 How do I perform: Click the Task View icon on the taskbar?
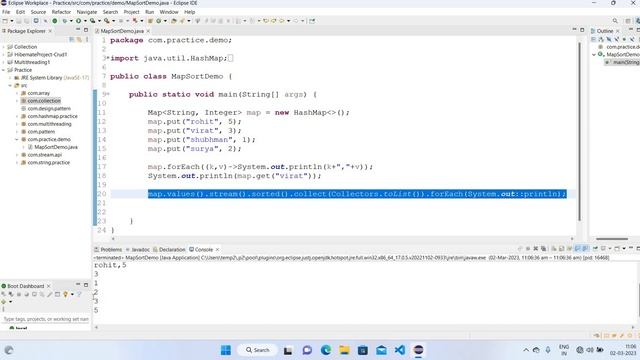[x=288, y=350]
